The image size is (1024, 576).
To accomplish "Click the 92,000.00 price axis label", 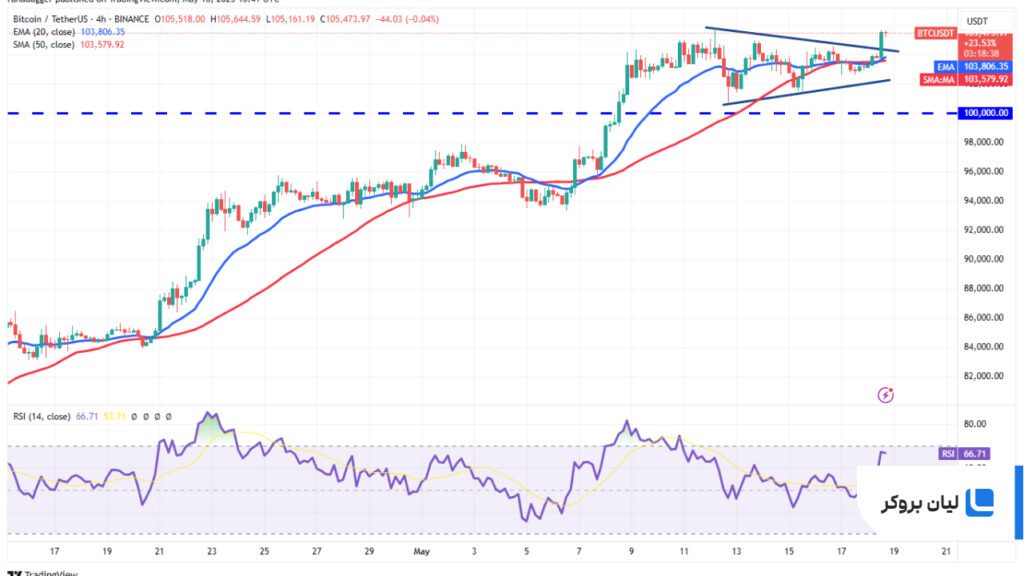I will click(984, 230).
